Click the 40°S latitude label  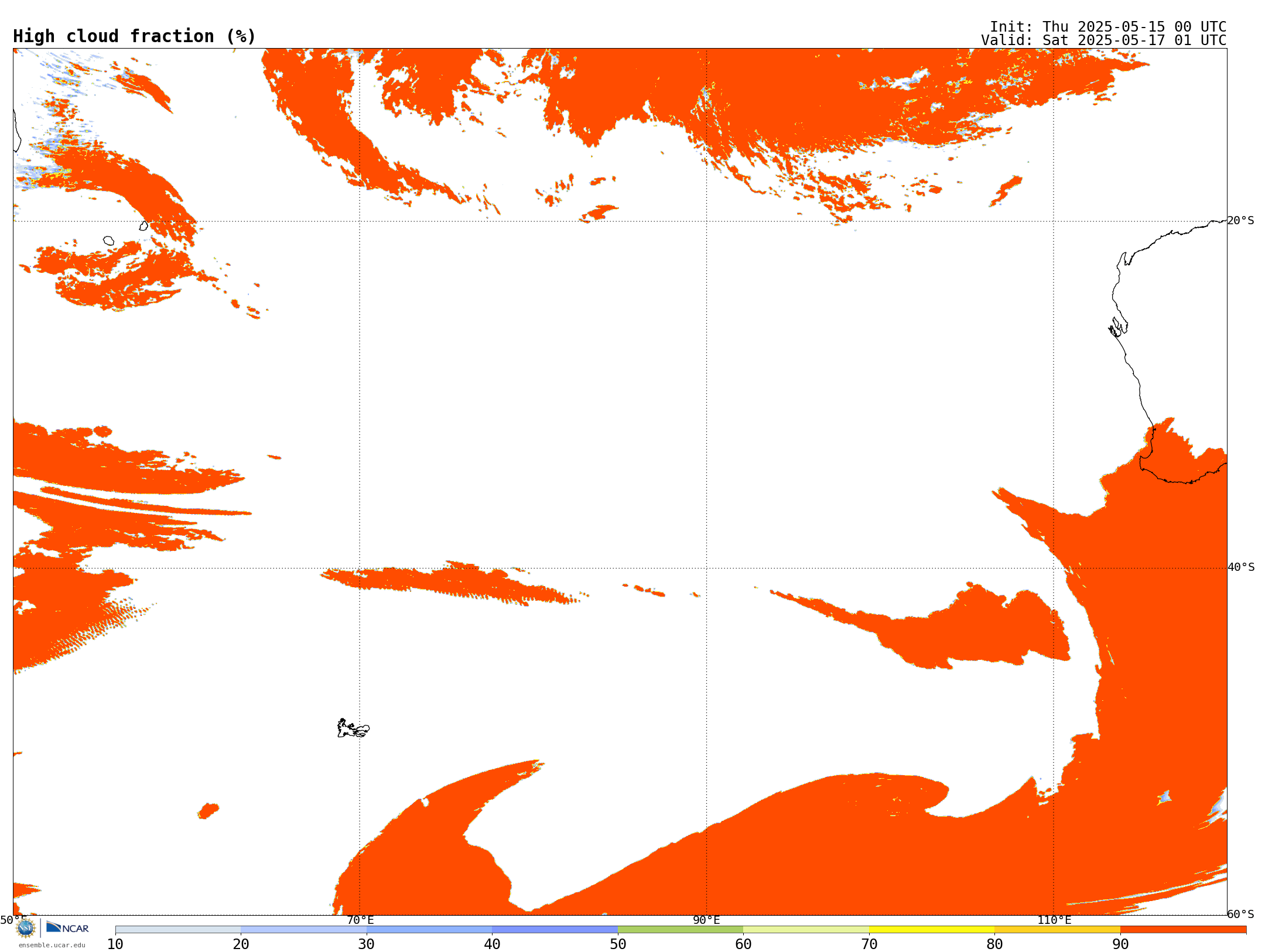(x=1241, y=567)
